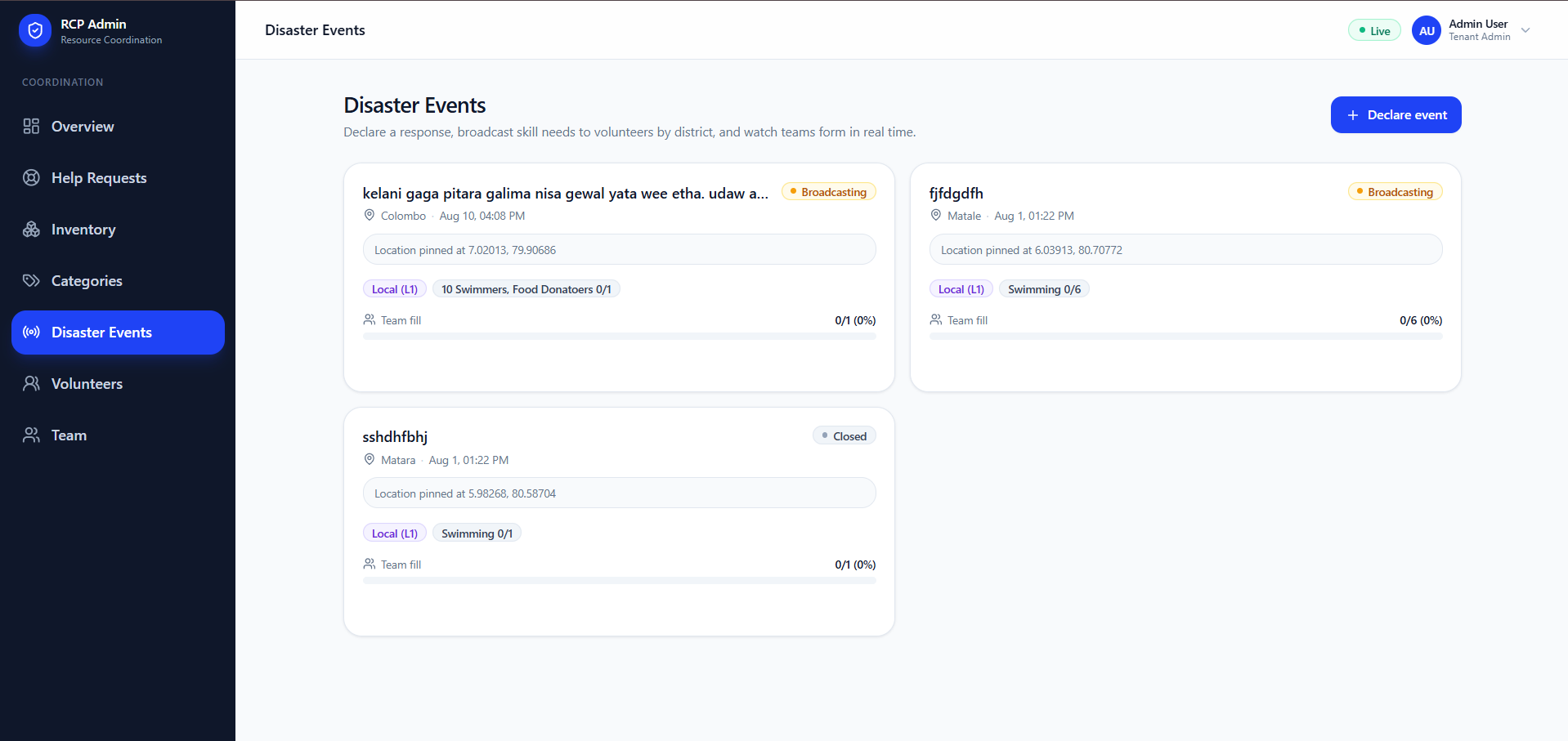Click the RCP Admin shield logo

click(35, 31)
